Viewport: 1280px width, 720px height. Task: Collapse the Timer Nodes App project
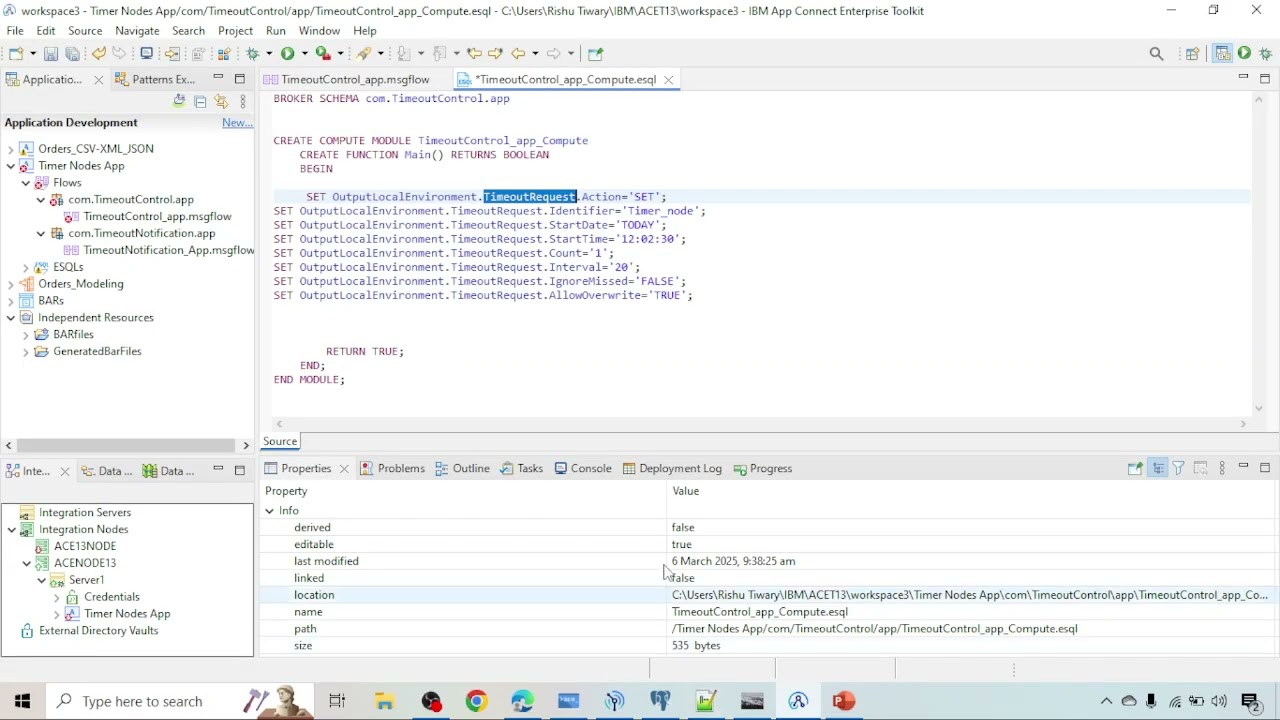[x=11, y=166]
